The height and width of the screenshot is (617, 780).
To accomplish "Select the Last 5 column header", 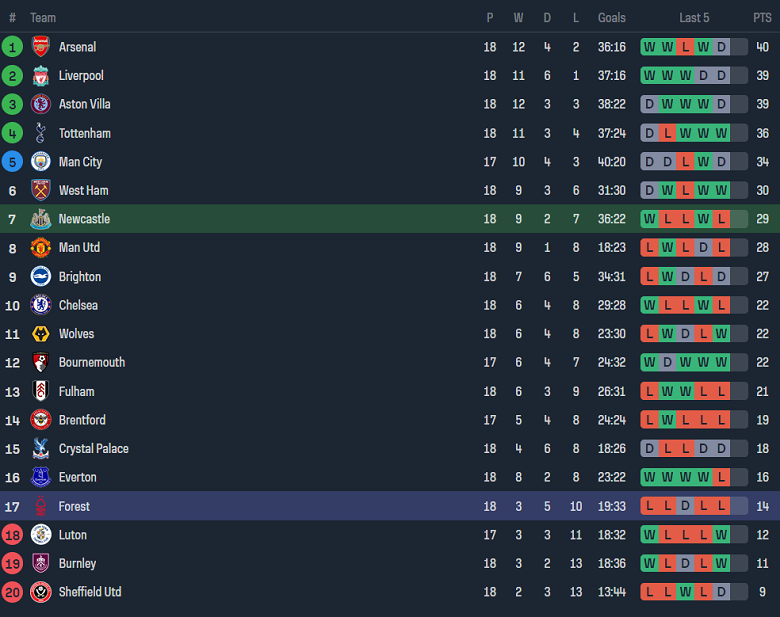I will (694, 18).
